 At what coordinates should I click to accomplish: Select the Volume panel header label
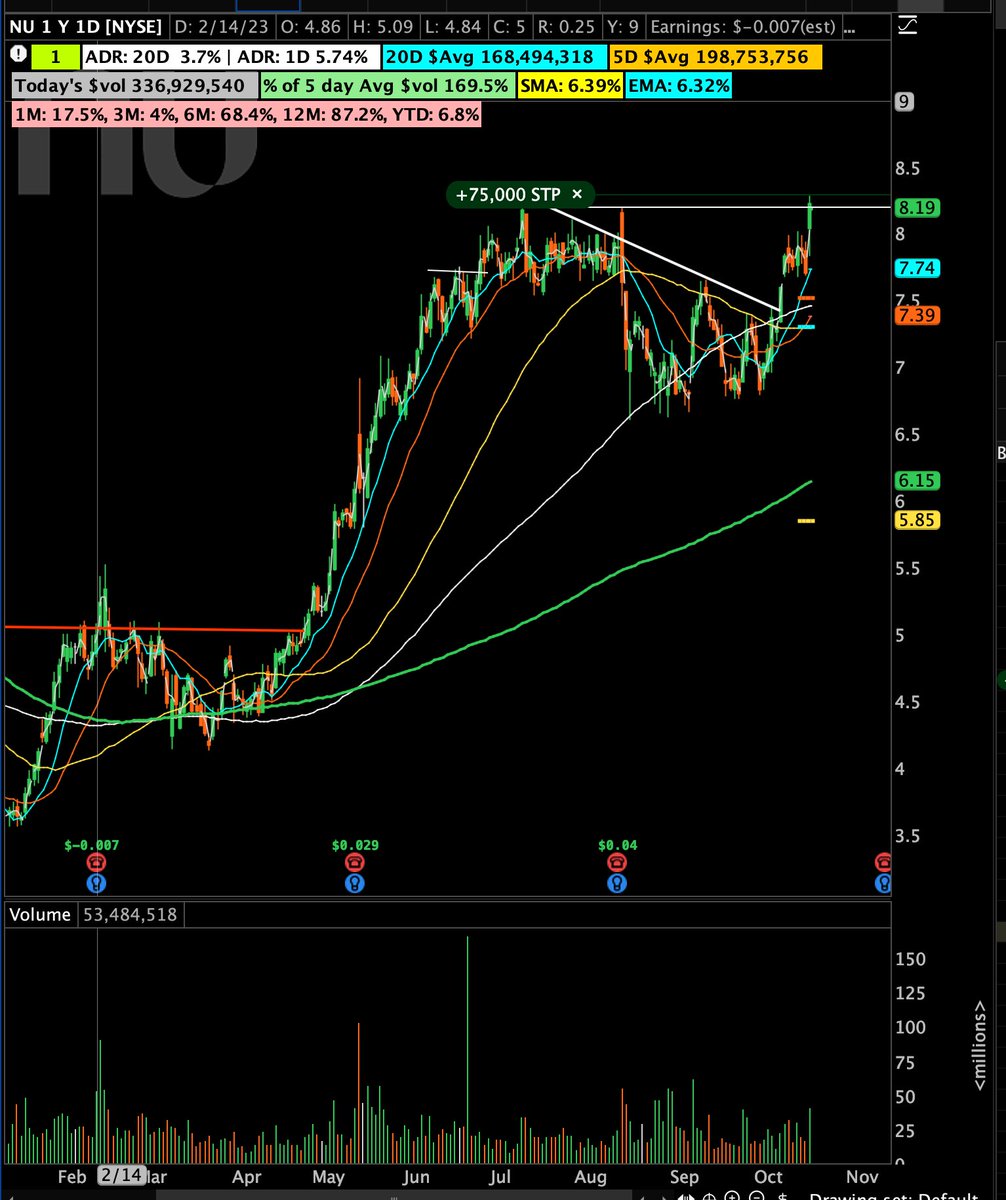coord(39,914)
